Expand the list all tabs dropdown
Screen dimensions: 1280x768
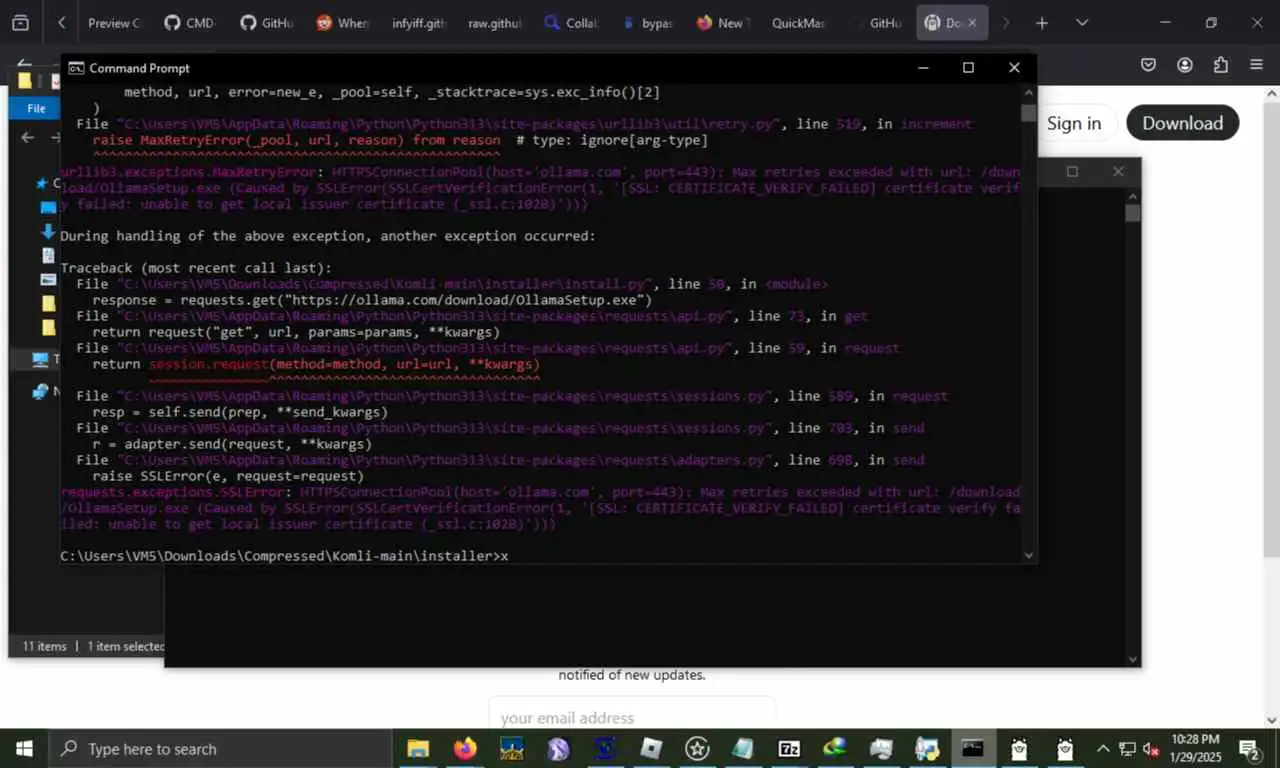pyautogui.click(x=1082, y=22)
